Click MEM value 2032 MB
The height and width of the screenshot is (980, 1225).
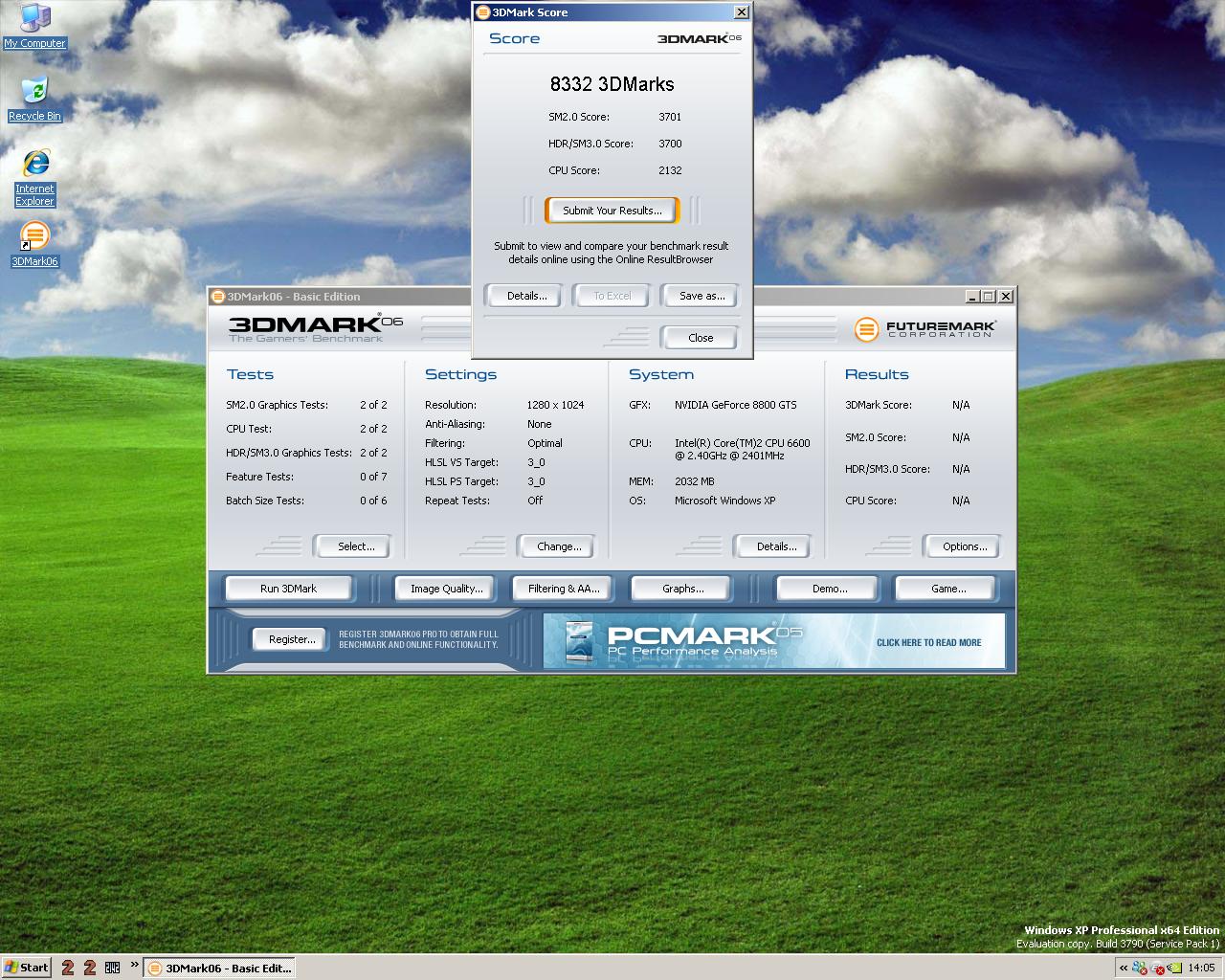click(694, 481)
